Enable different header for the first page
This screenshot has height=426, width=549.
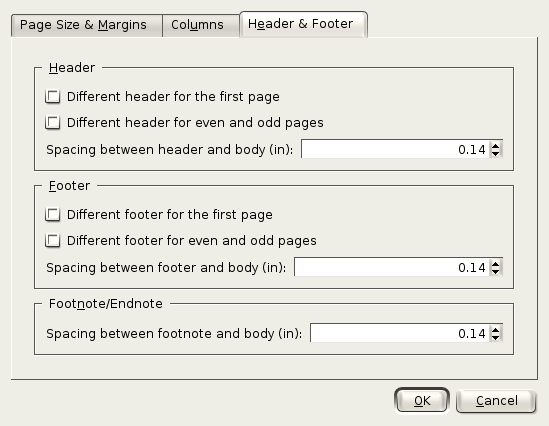(x=53, y=96)
